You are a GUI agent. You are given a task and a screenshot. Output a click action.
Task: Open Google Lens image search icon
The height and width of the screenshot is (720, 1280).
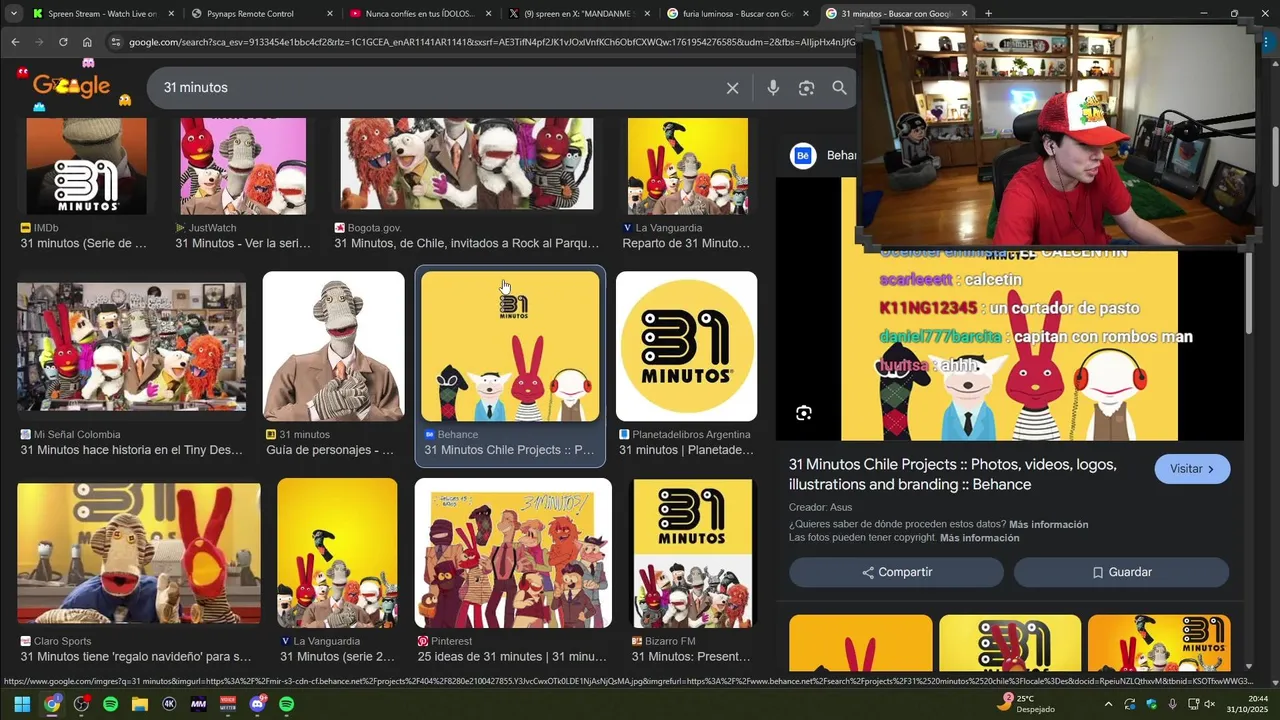coord(806,88)
